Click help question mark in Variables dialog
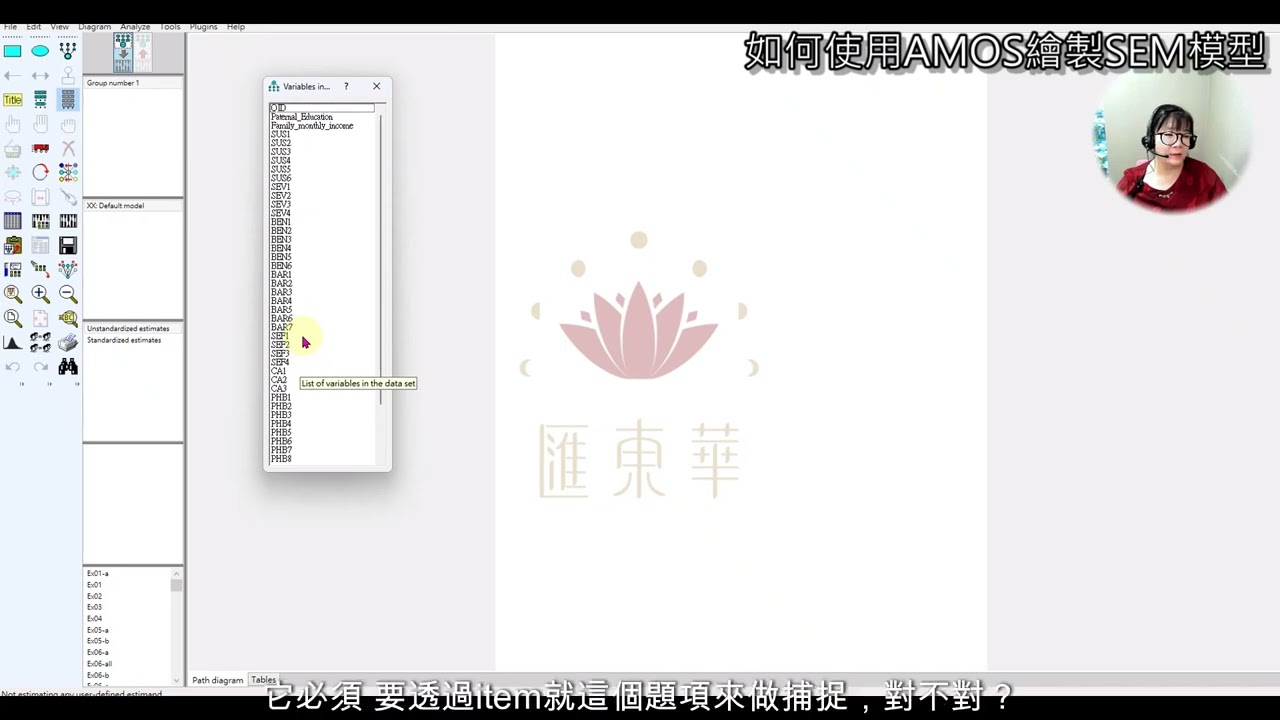Image resolution: width=1280 pixels, height=720 pixels. 346,86
